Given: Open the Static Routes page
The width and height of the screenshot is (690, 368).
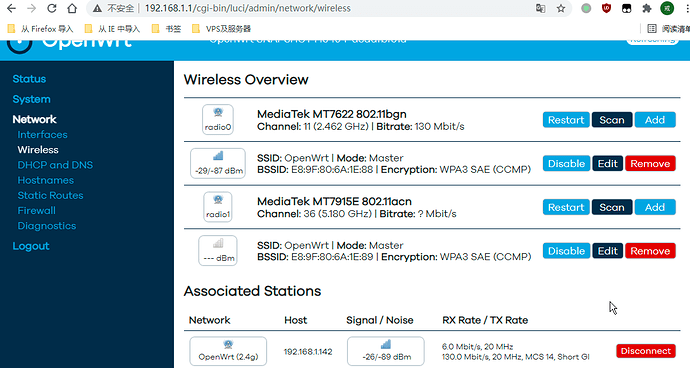Looking at the screenshot, I should [x=50, y=195].
